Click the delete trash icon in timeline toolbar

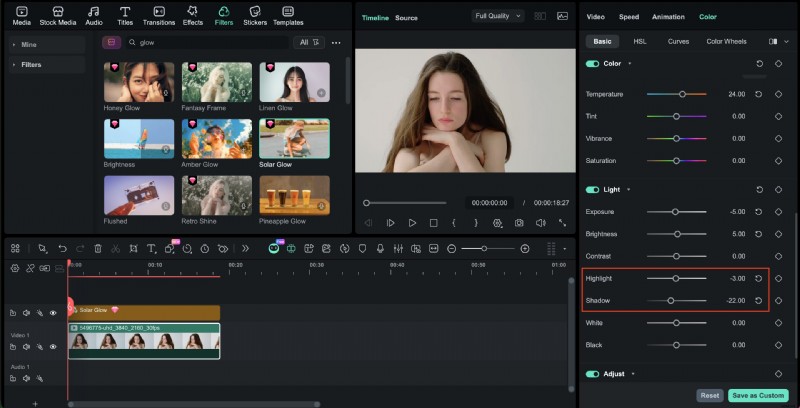(98, 248)
